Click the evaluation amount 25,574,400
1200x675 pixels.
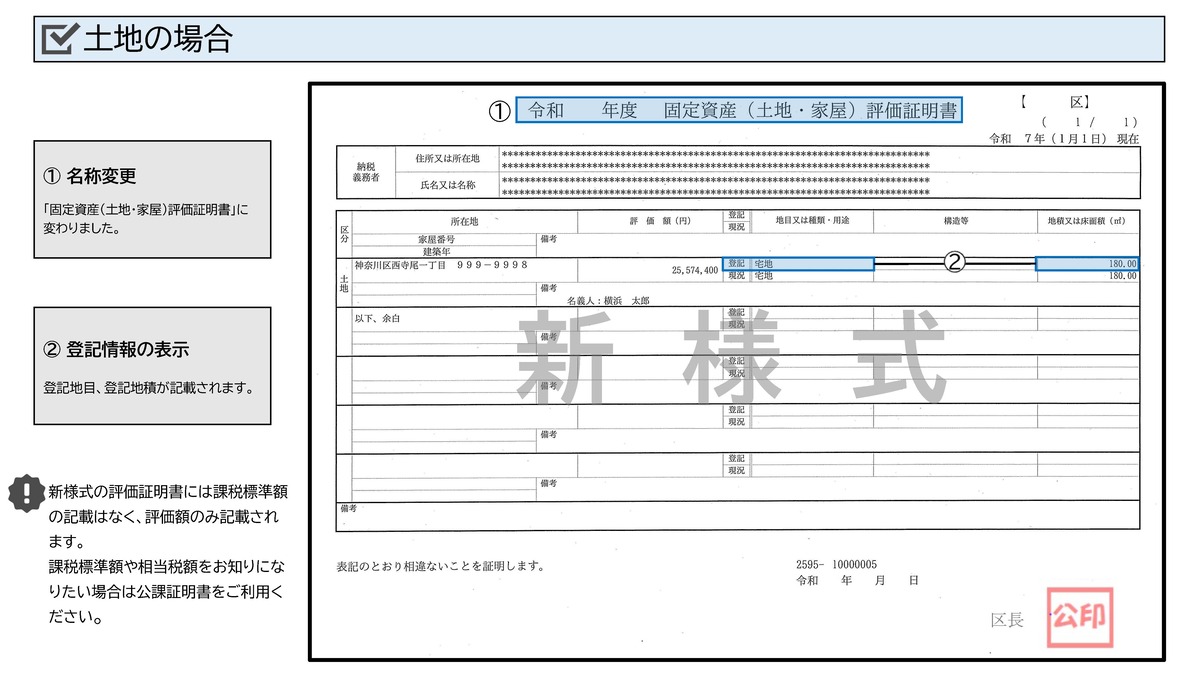pyautogui.click(x=695, y=267)
